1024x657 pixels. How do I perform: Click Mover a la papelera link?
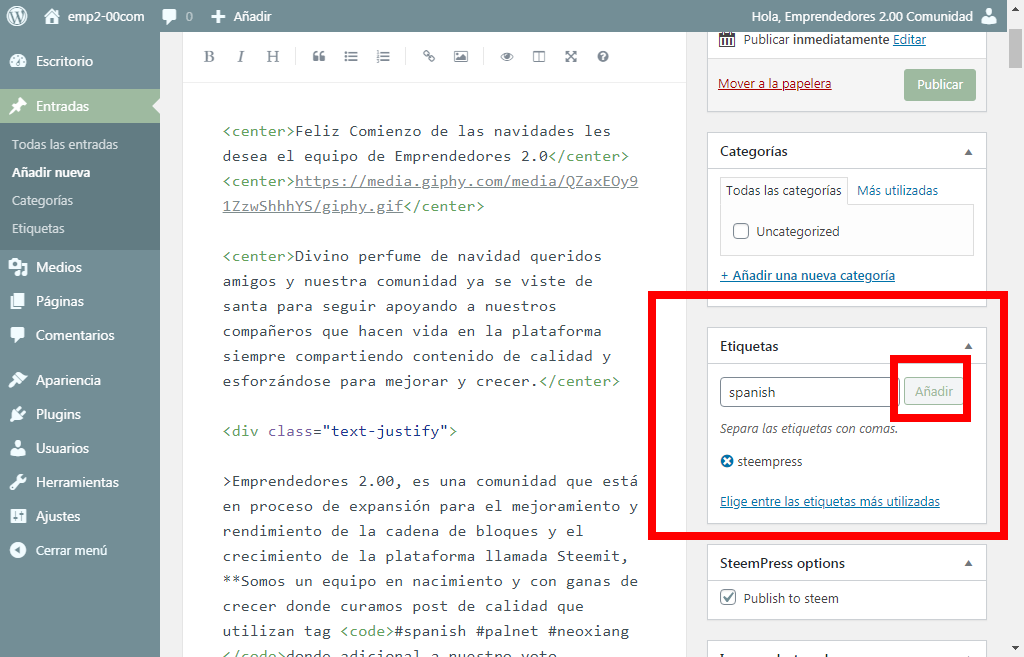point(775,84)
